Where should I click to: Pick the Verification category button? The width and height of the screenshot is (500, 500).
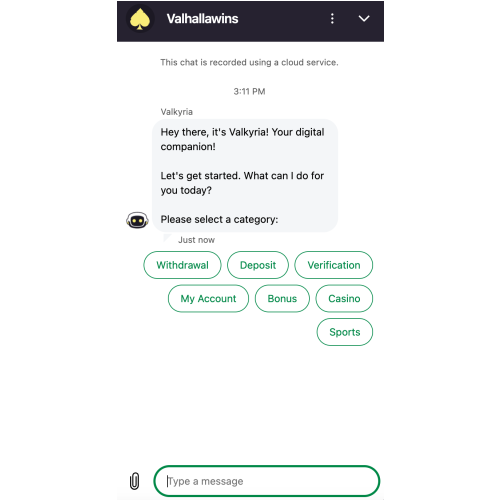tap(333, 265)
